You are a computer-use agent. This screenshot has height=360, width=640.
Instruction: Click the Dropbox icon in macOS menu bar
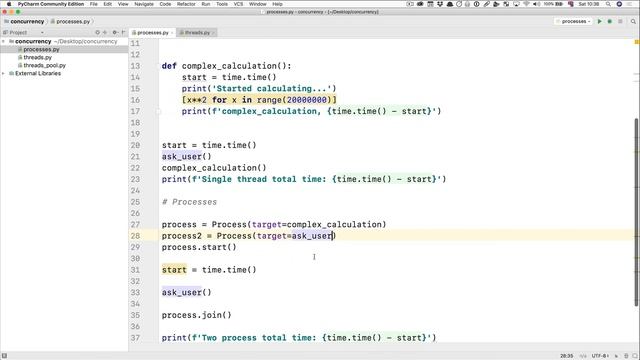(x=440, y=4)
